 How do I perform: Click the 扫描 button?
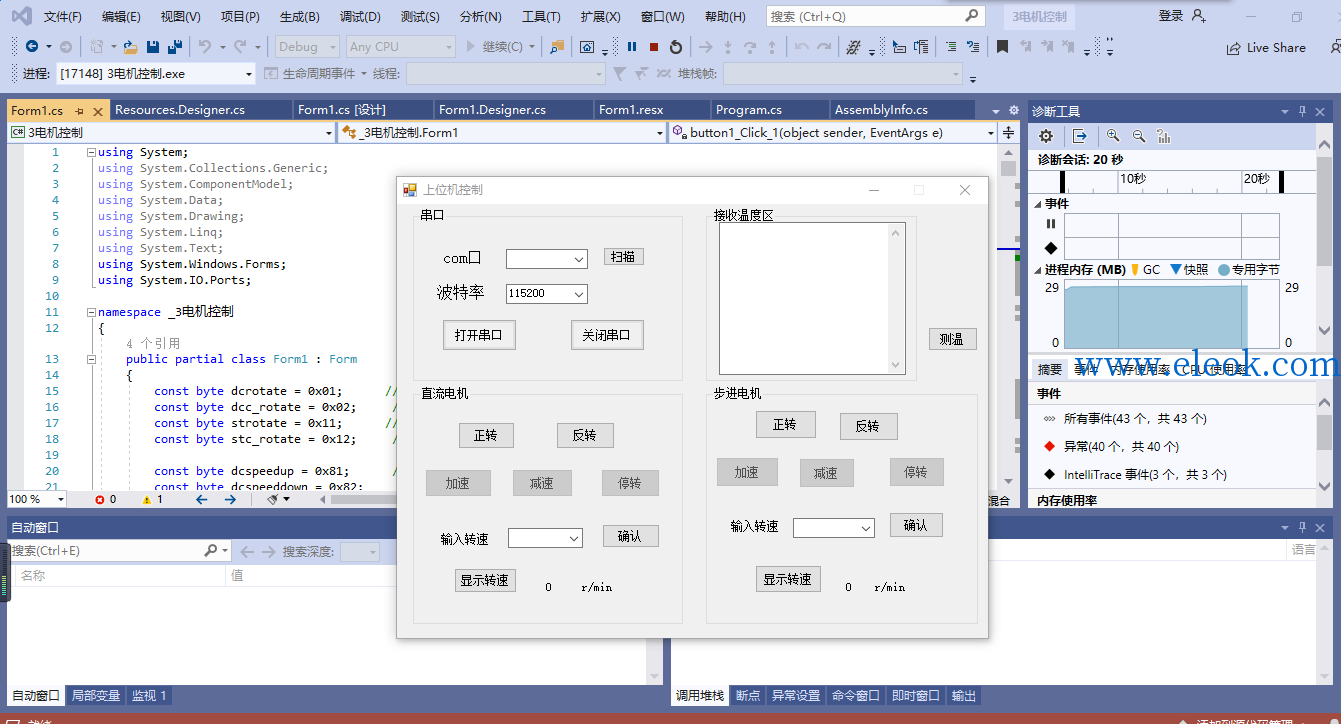[623, 257]
